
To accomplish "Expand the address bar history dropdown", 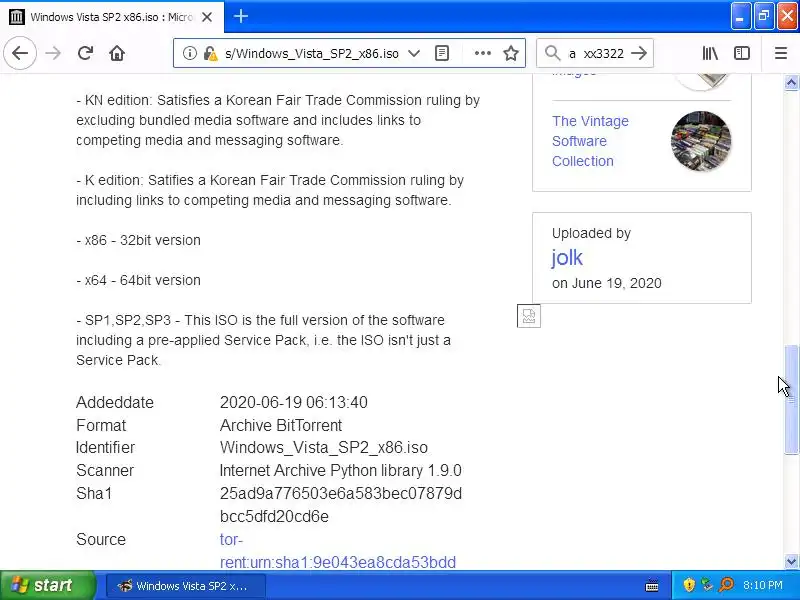I will point(414,53).
